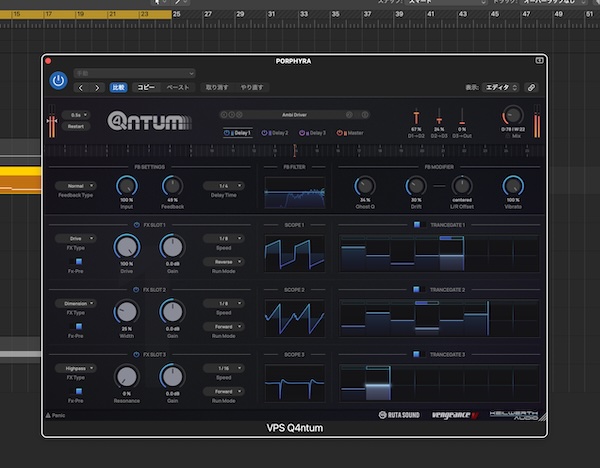This screenshot has width=600, height=468.
Task: Click the Input knob in FB Settings
Action: click(x=127, y=186)
